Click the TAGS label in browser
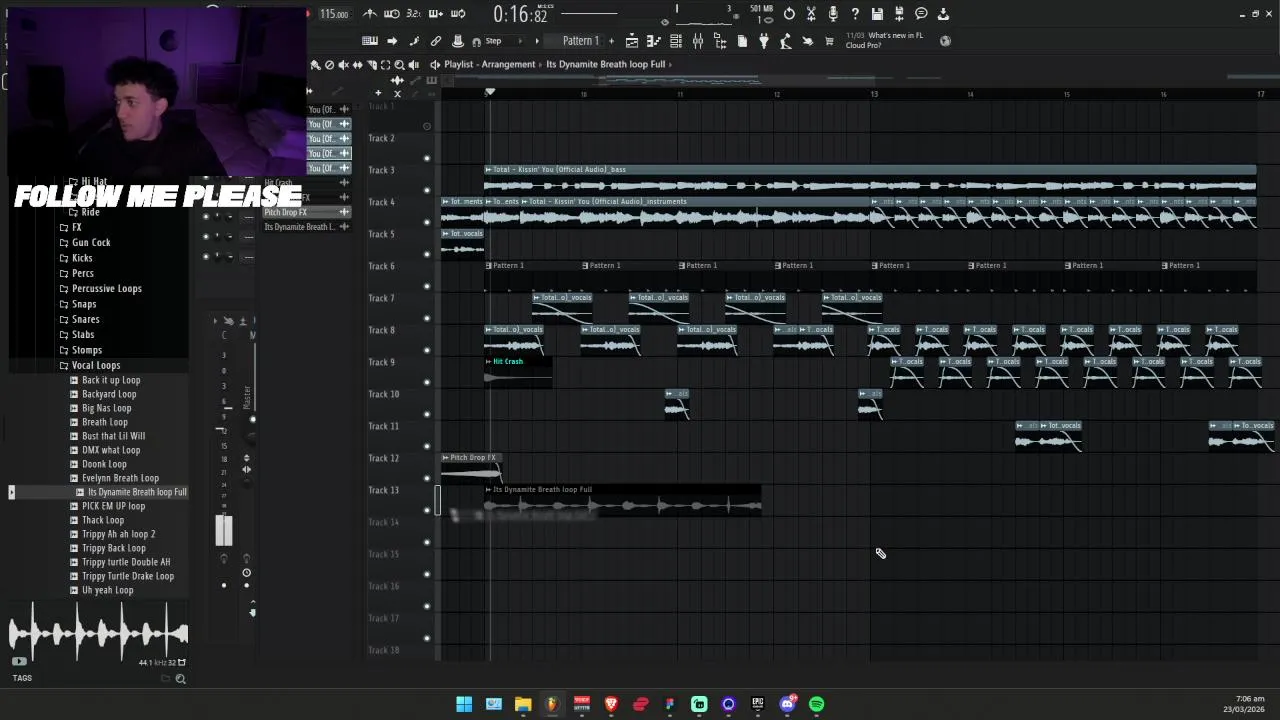 [22, 678]
